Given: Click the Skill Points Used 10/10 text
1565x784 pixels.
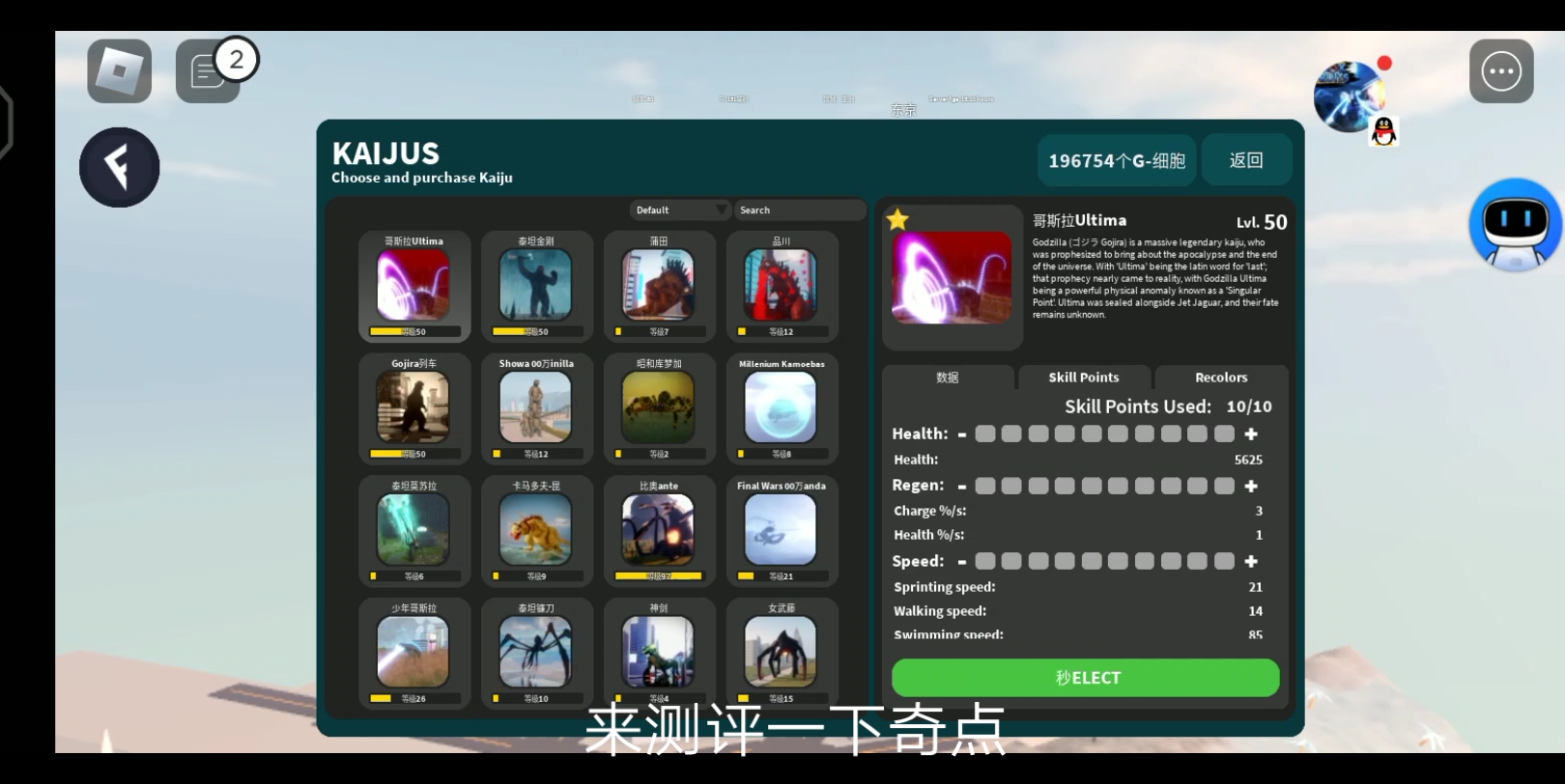Looking at the screenshot, I should [1168, 406].
